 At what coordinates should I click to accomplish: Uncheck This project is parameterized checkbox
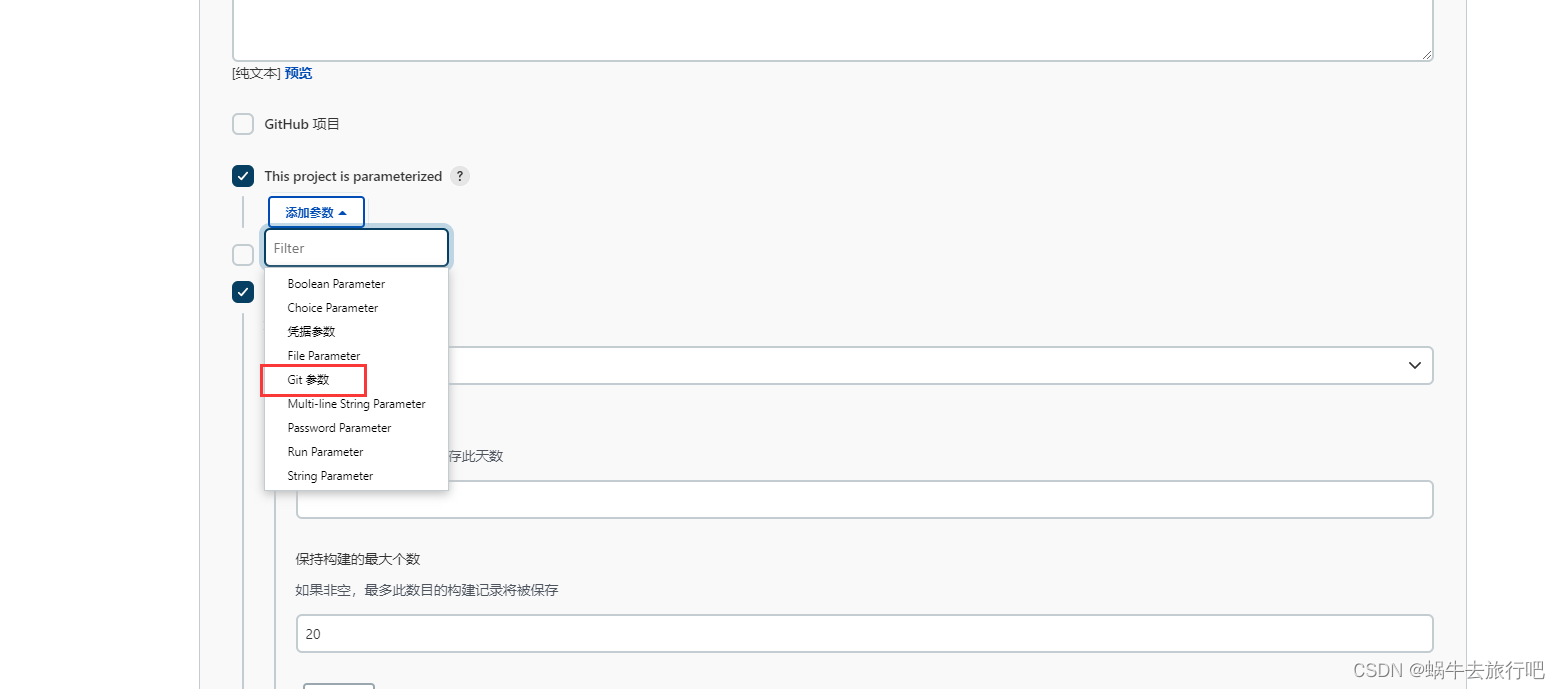[x=243, y=176]
